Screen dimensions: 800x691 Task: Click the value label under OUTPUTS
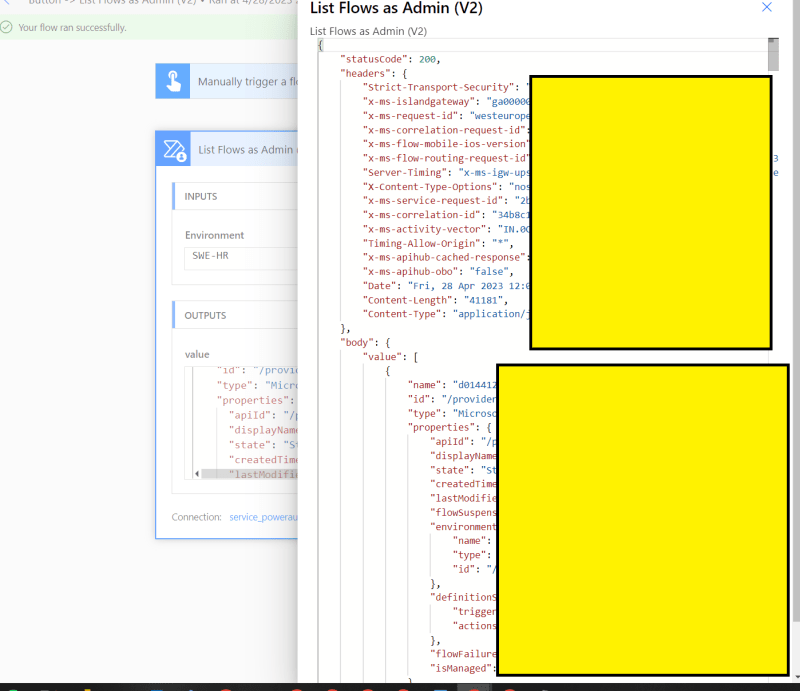tap(197, 354)
